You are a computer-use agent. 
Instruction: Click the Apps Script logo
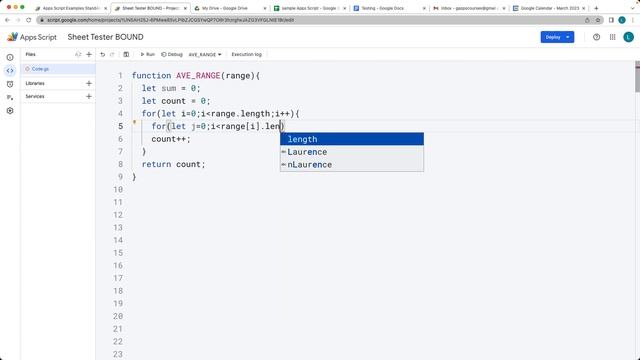[x=32, y=37]
